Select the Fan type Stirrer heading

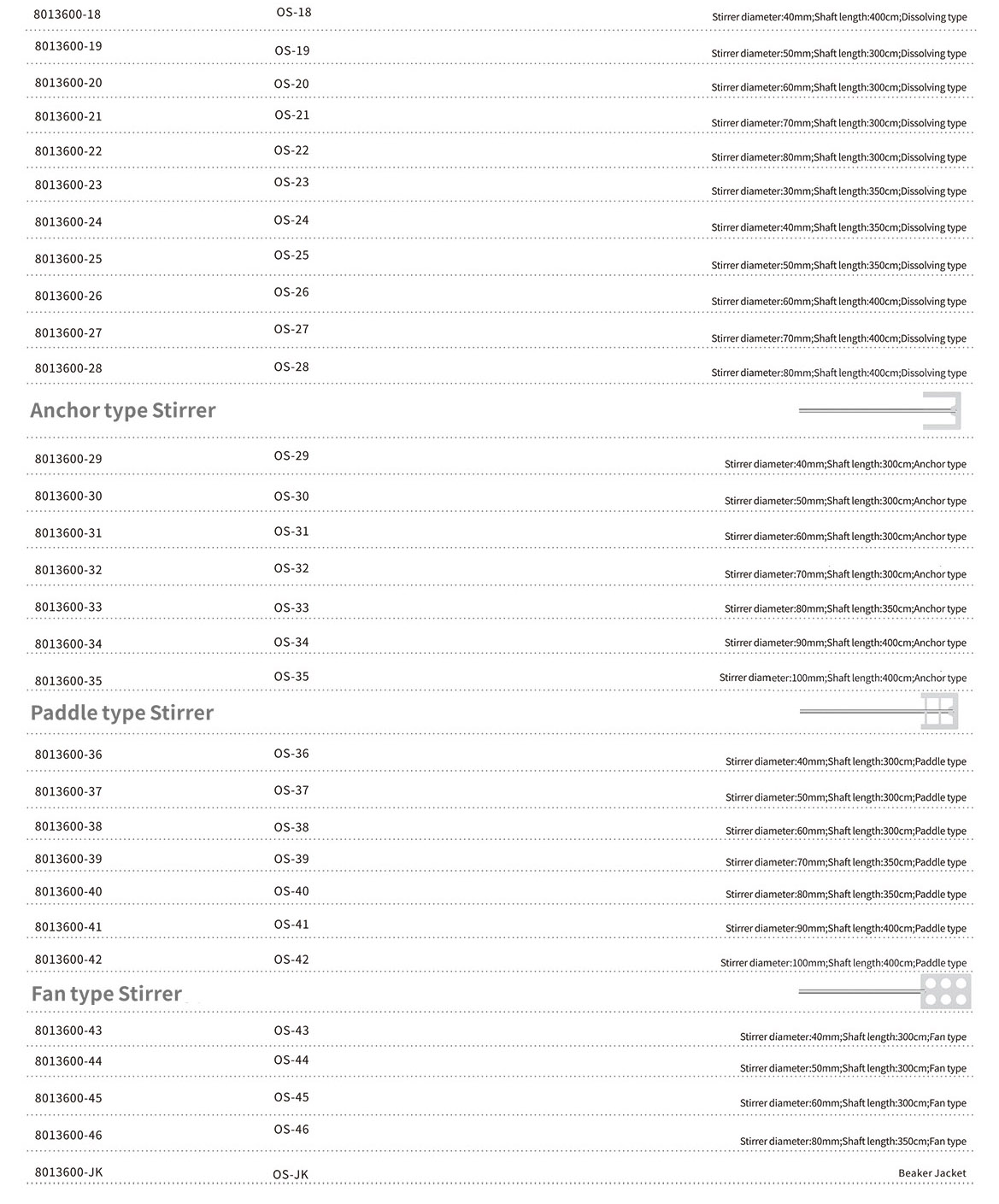point(107,994)
